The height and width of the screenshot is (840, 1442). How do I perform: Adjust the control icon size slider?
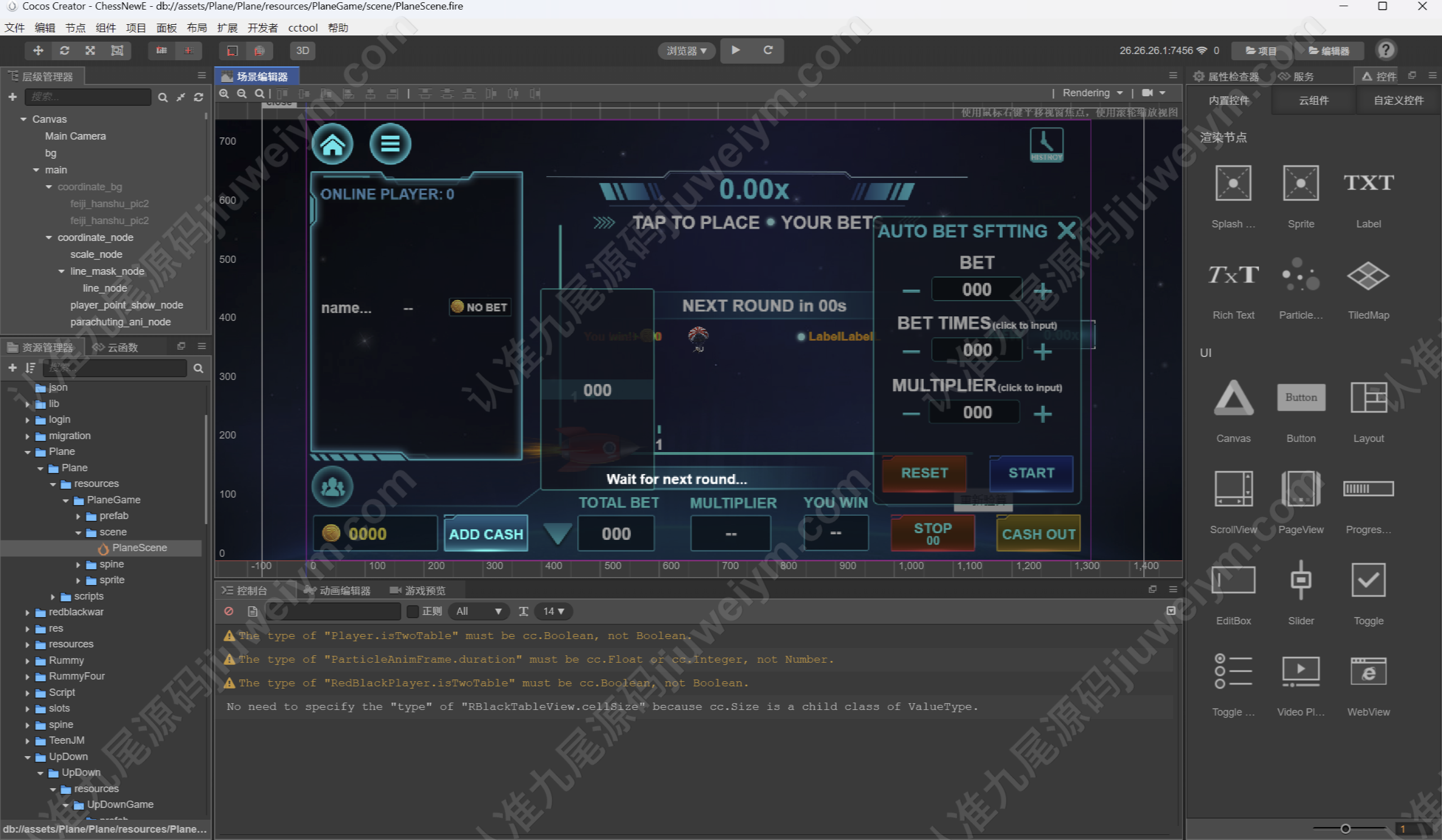coord(1345,829)
